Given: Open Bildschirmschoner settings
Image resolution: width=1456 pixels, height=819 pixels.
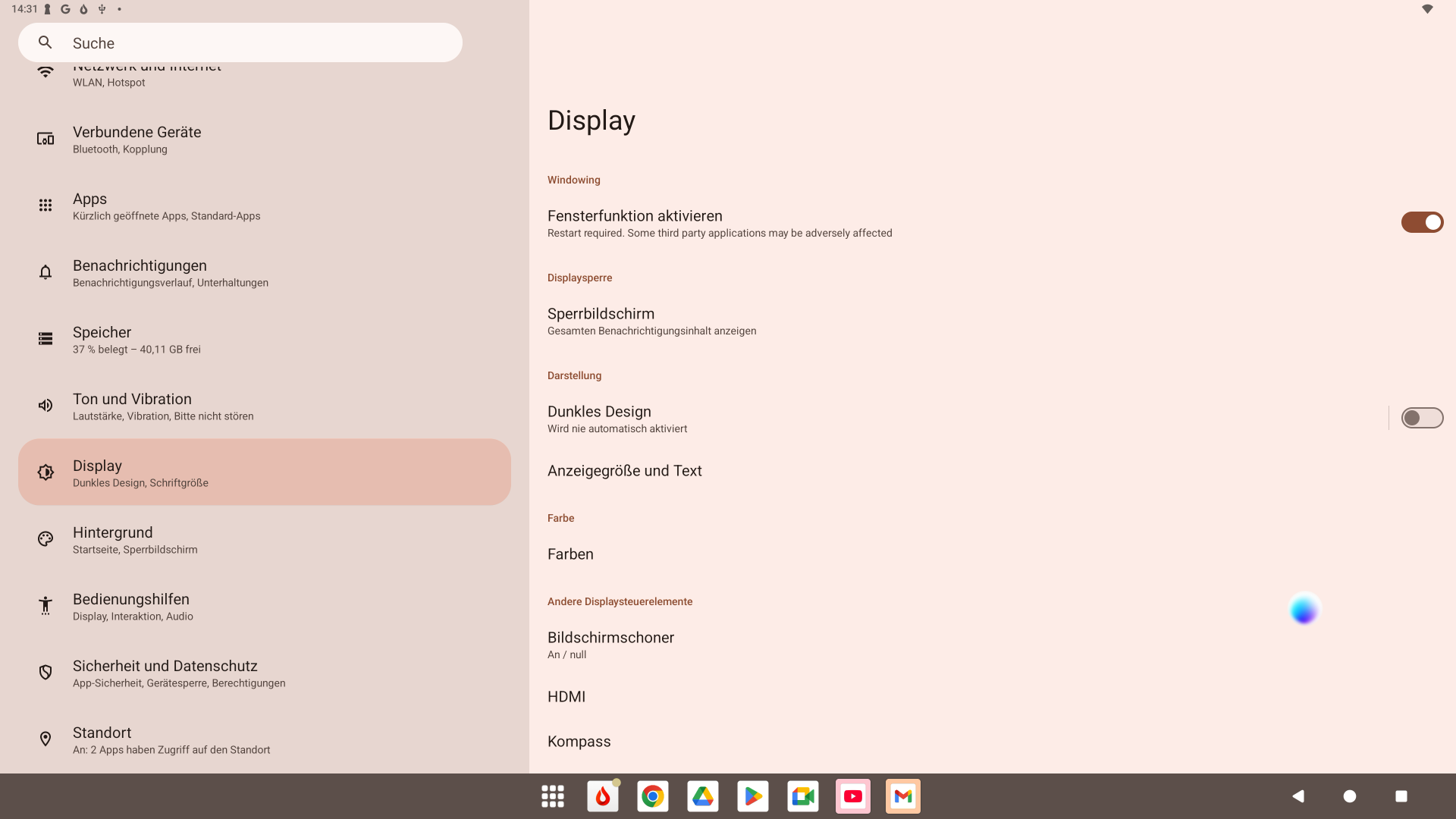Looking at the screenshot, I should pyautogui.click(x=993, y=645).
